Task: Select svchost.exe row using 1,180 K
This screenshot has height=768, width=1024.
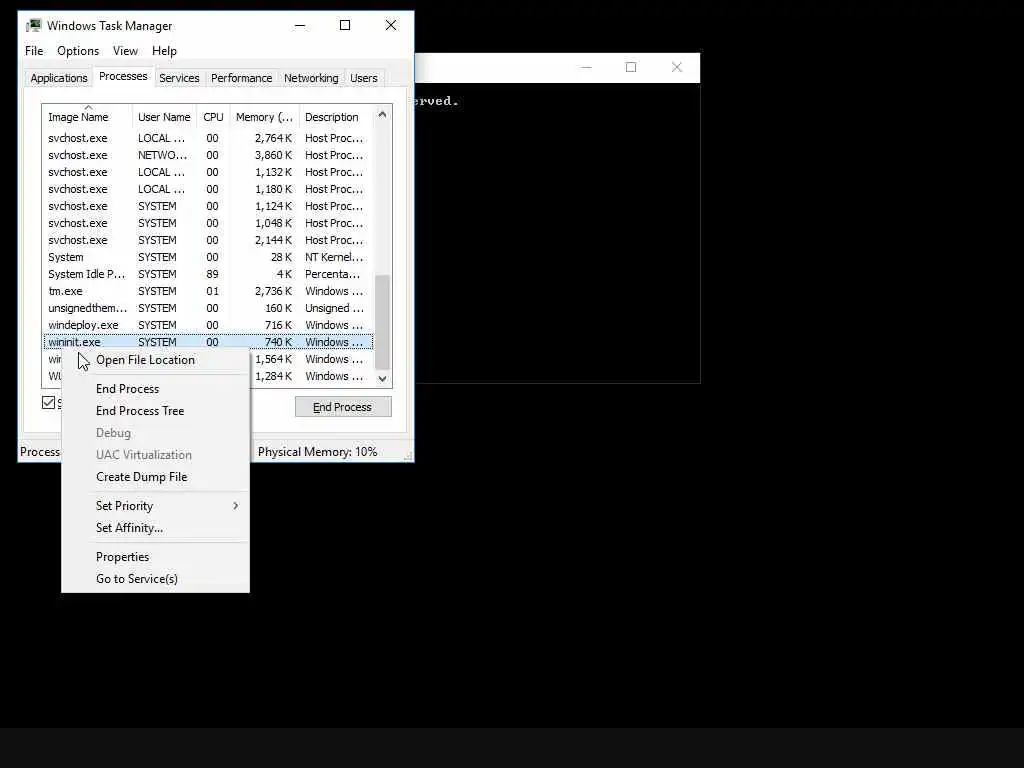Action: [x=208, y=189]
